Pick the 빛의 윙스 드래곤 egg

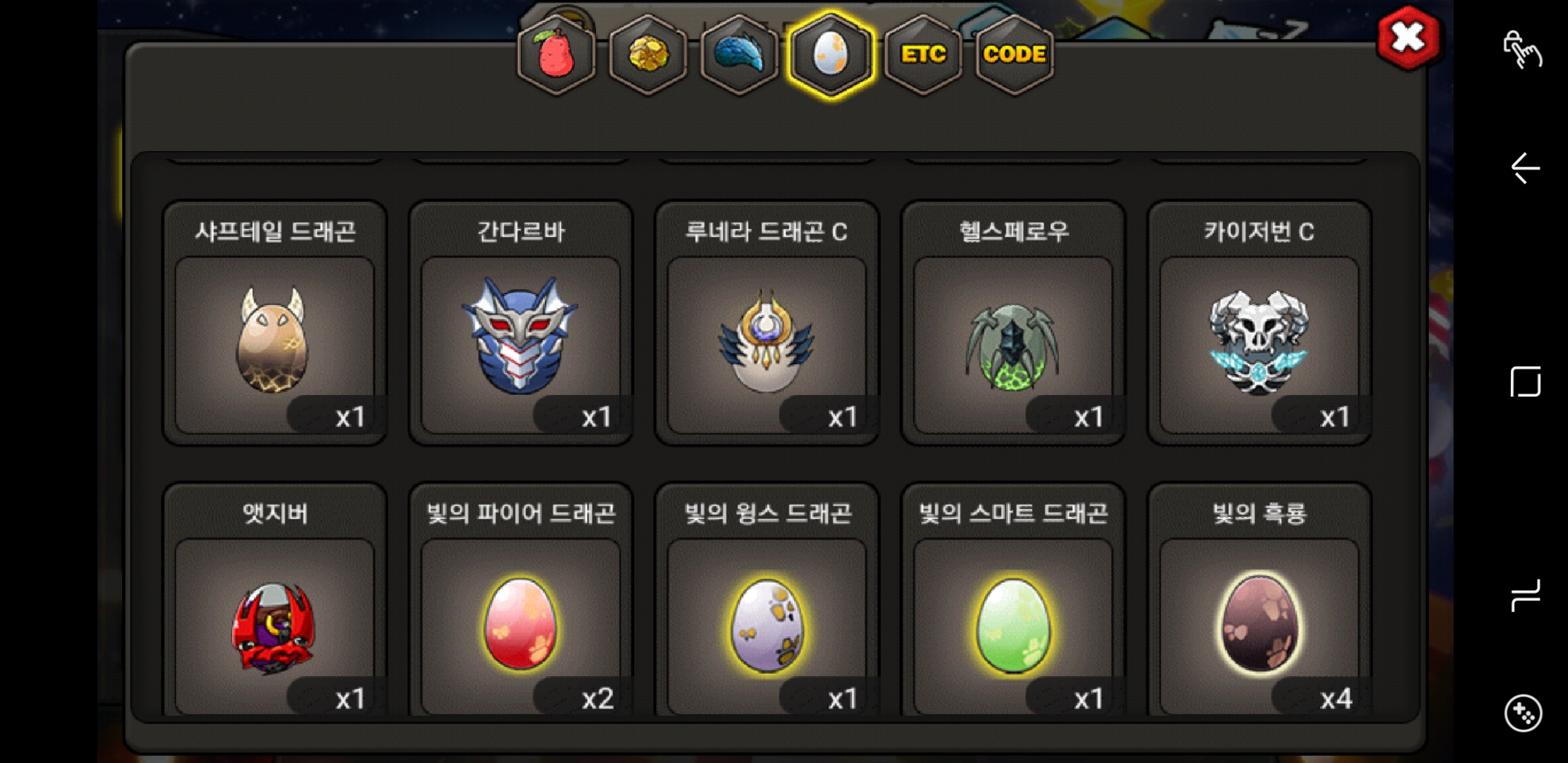(x=766, y=601)
